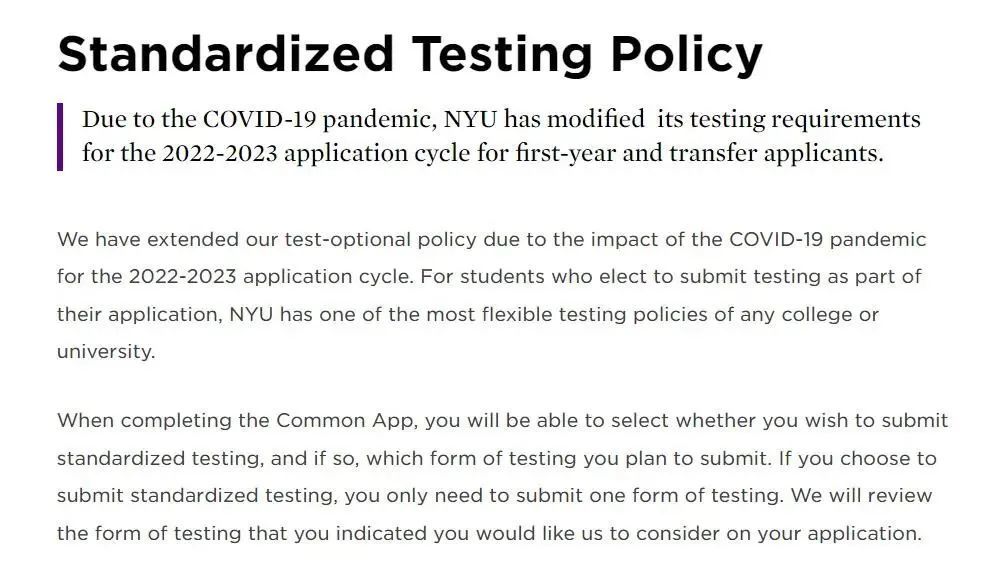Click "NYU has modified" in the highlighted quote
Viewport: 995px width, 572px height.
[544, 119]
